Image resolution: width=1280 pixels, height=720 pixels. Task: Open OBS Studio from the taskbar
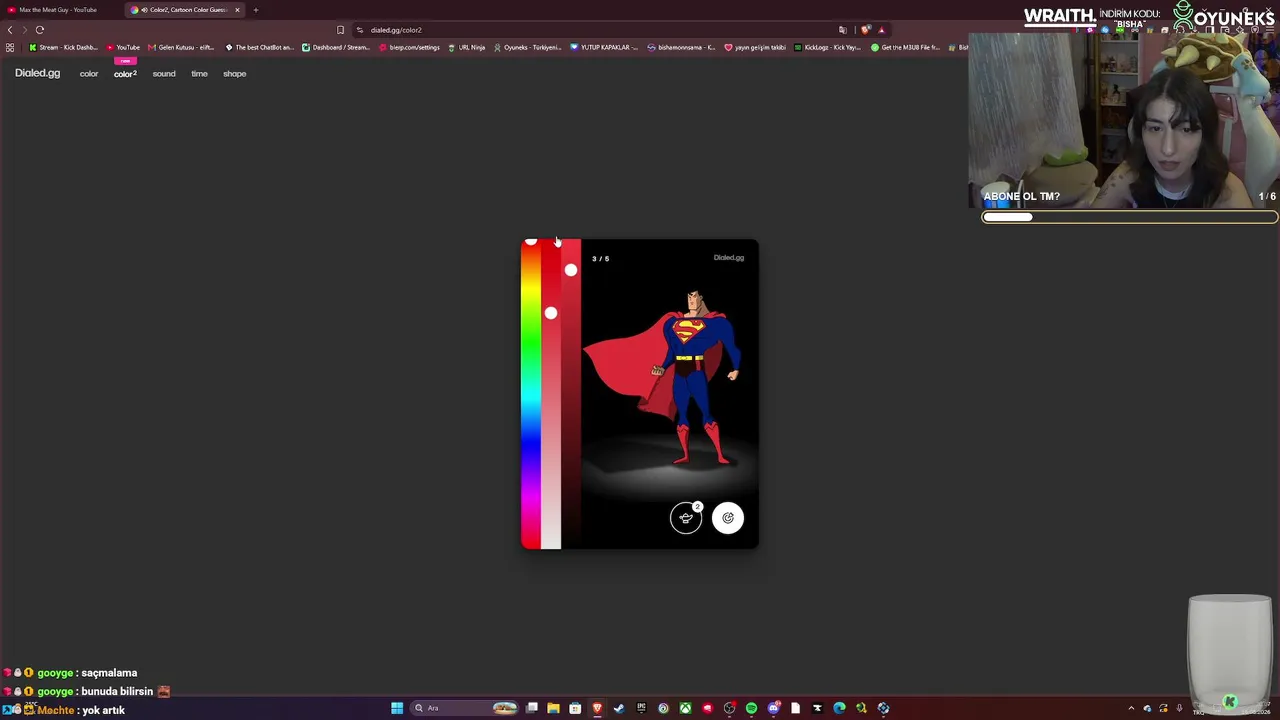pos(729,708)
